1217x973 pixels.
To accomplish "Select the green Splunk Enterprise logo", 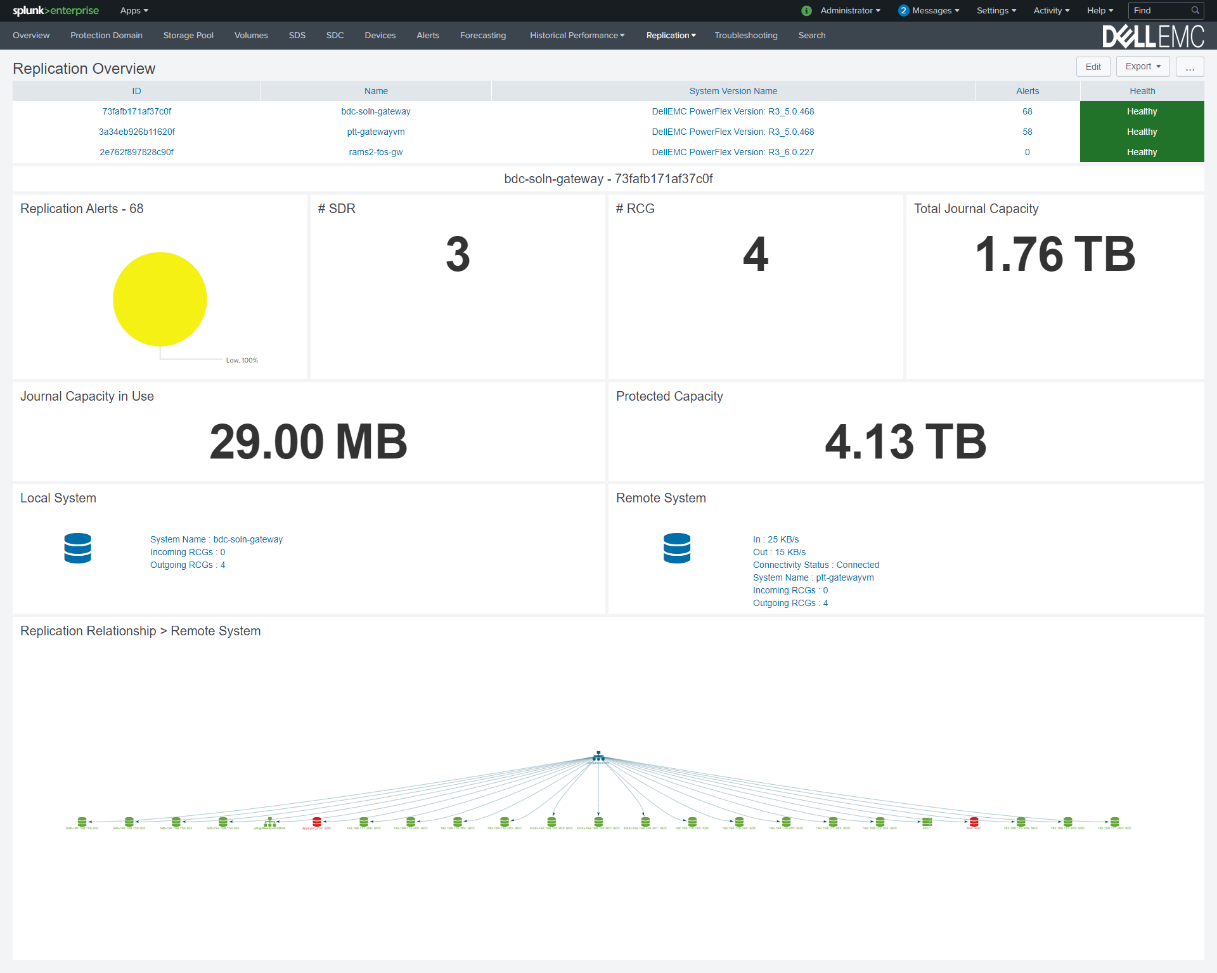I will [56, 10].
